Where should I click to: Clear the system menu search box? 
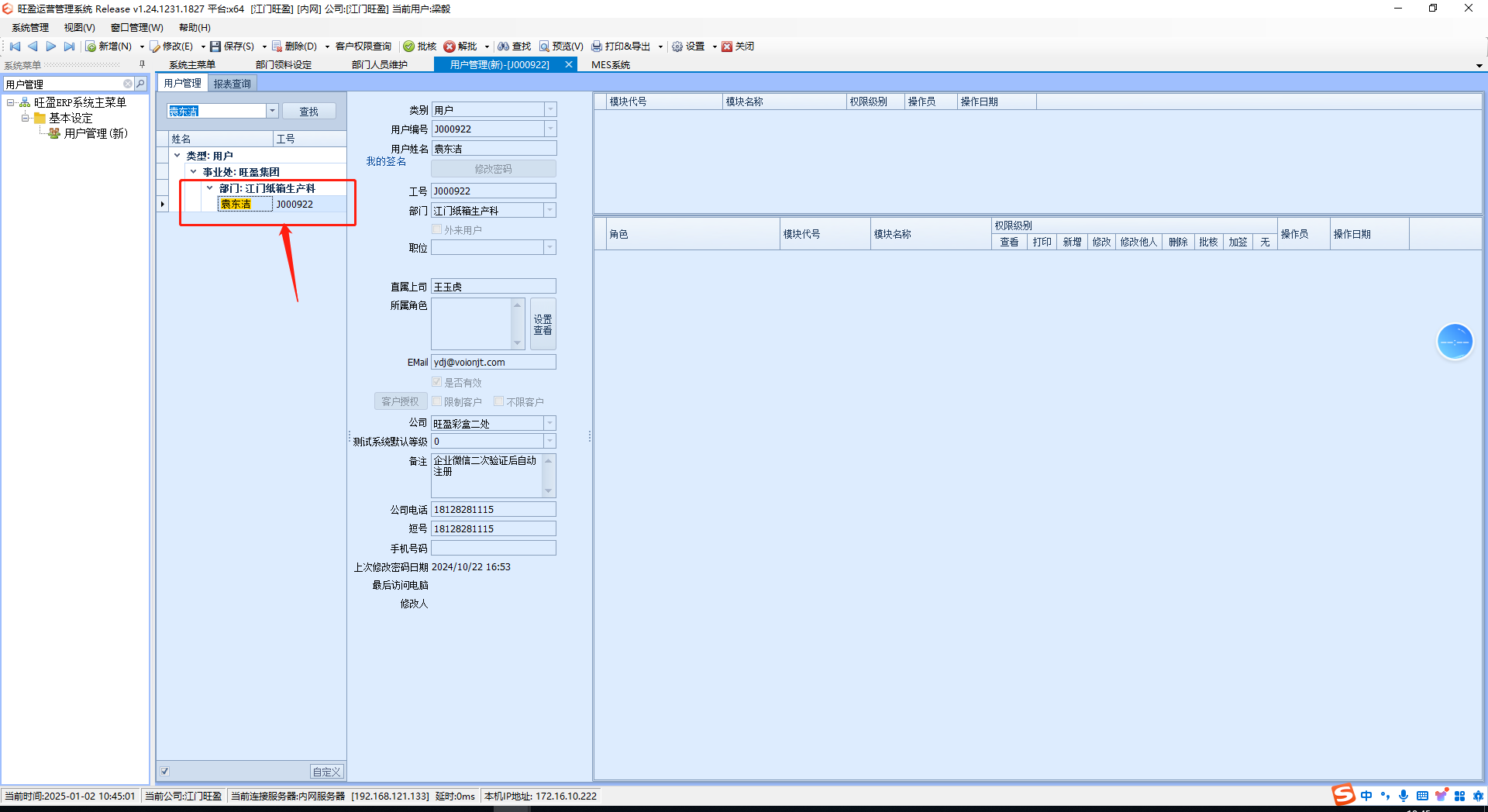pyautogui.click(x=128, y=84)
